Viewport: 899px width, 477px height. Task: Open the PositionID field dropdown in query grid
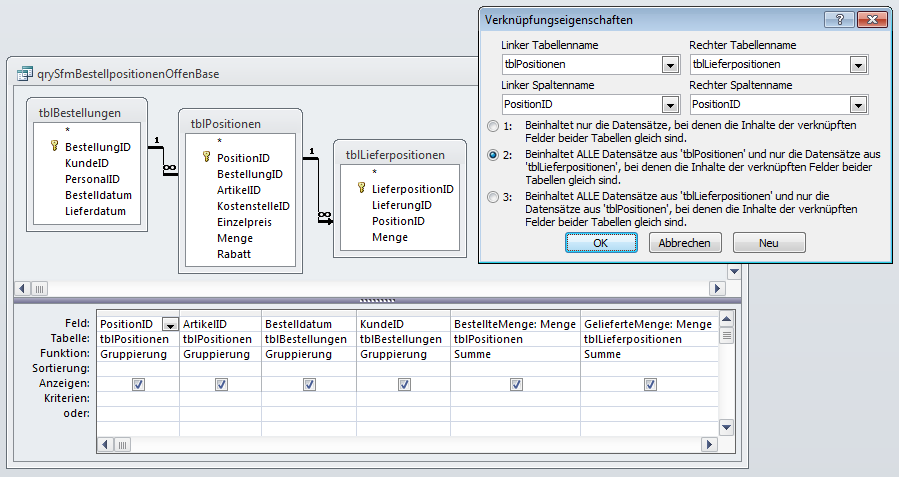pos(170,324)
